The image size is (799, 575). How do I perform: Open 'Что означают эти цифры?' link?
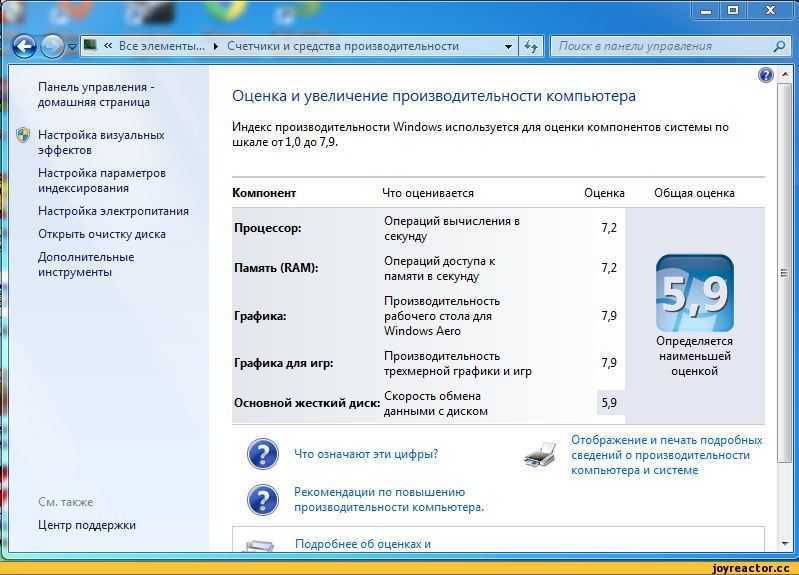coord(366,454)
